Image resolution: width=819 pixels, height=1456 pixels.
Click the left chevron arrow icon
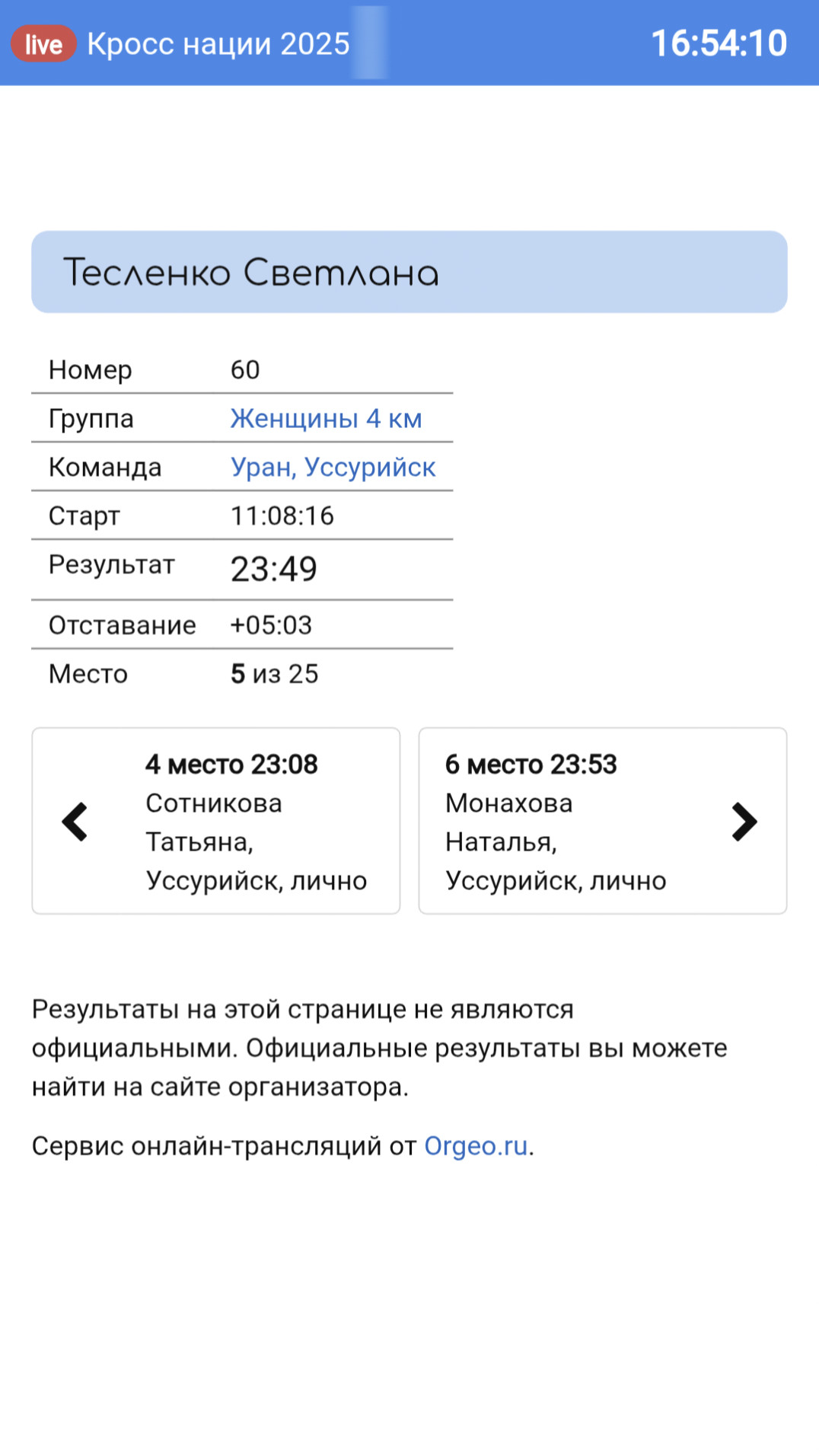(x=75, y=822)
